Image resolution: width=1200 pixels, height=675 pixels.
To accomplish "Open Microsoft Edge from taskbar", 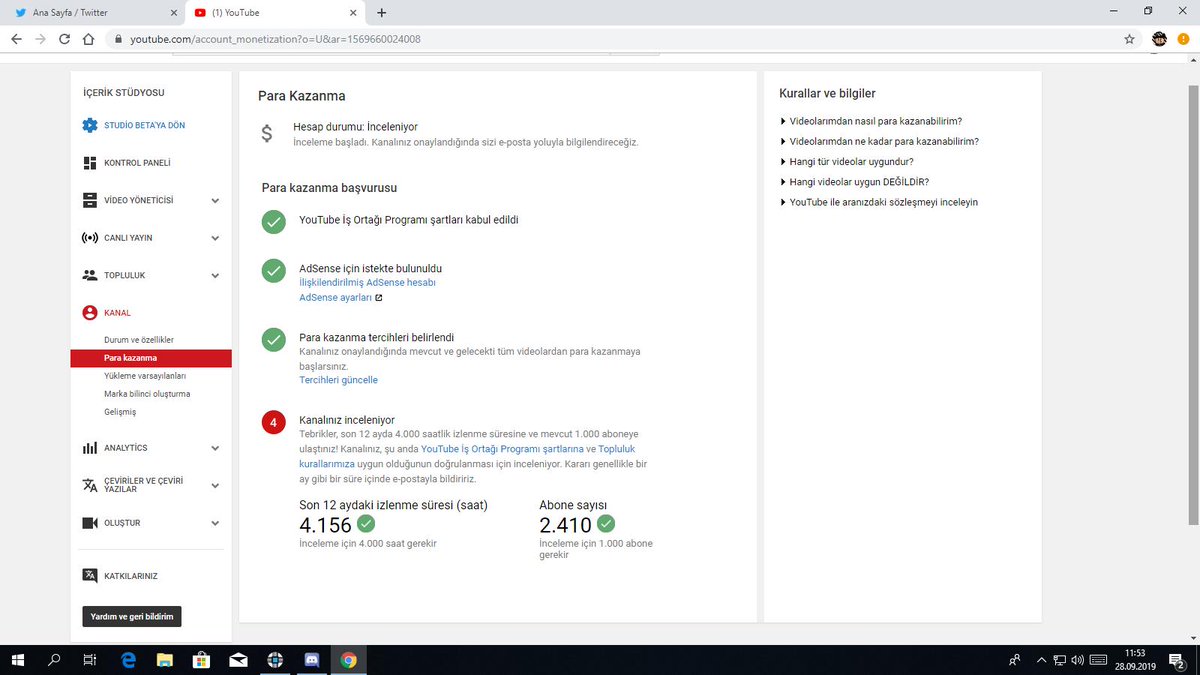I will coord(128,660).
